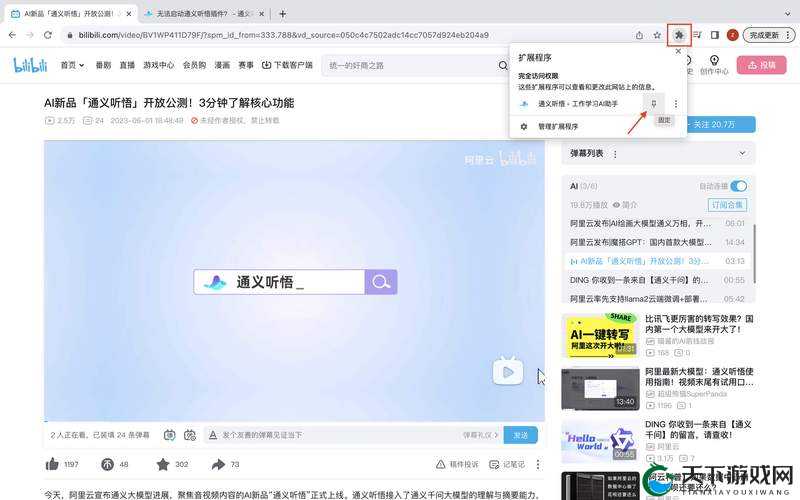
Task: Focus the bilibili search box
Action: (x=411, y=65)
